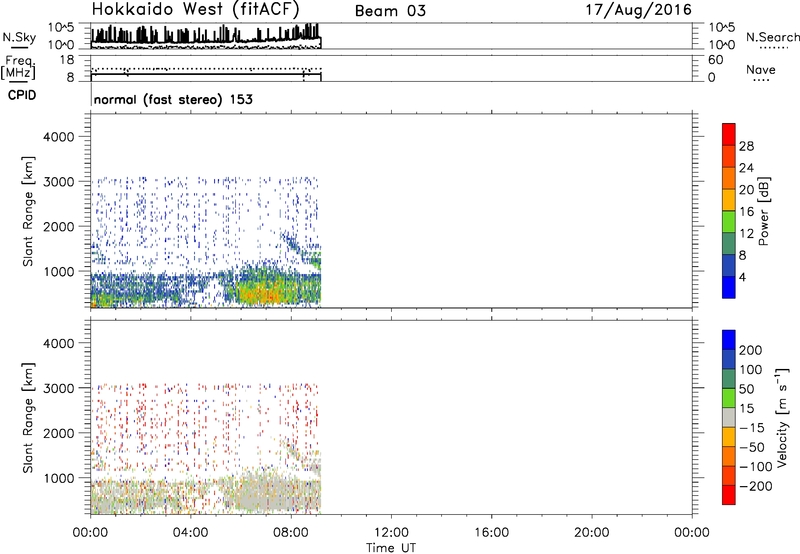Click the sky-noise trace in the top panel
Image resolution: width=800 pixels, height=554 pixels.
[206, 35]
